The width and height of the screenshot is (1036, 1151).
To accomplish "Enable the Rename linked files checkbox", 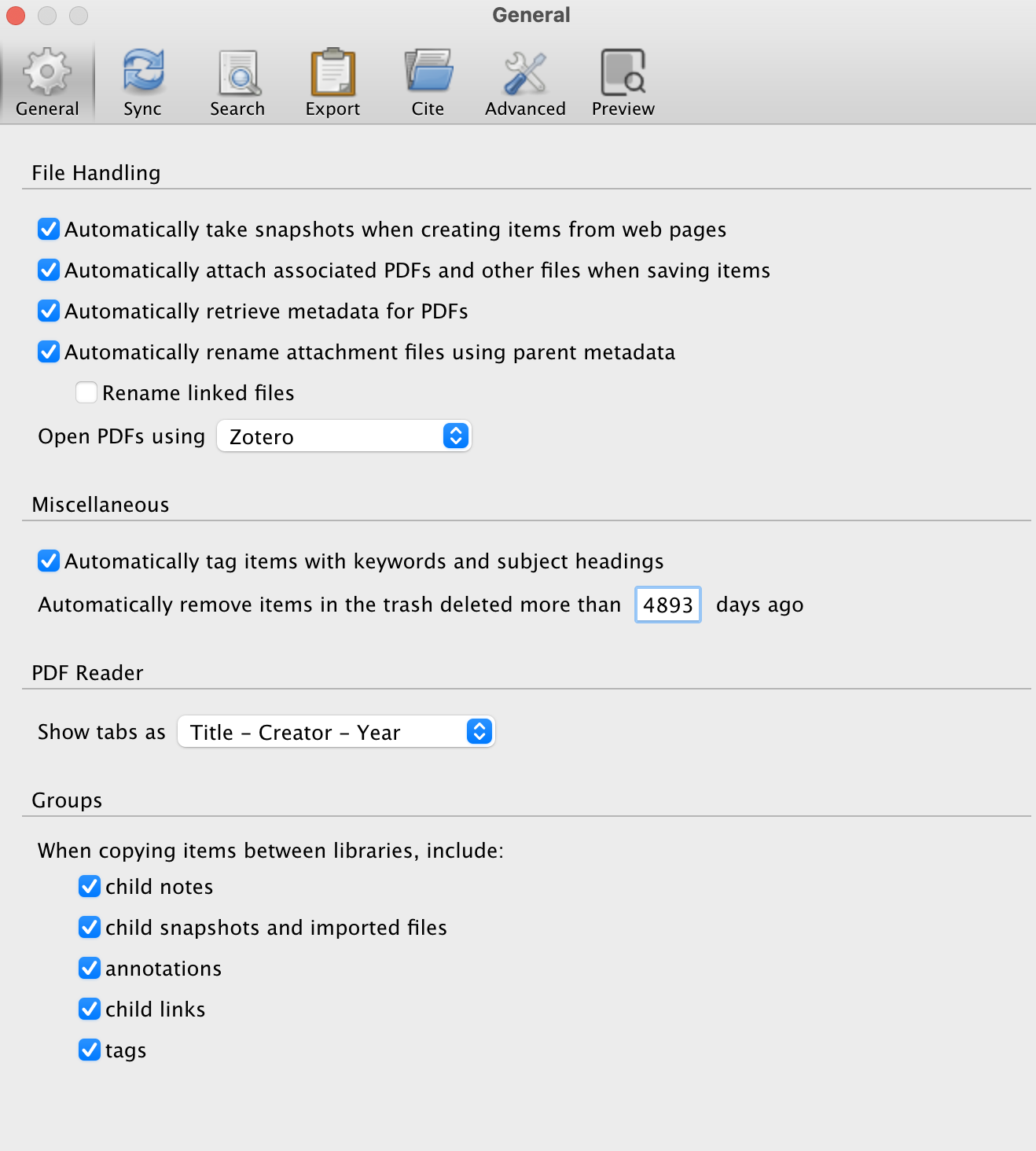I will click(86, 392).
